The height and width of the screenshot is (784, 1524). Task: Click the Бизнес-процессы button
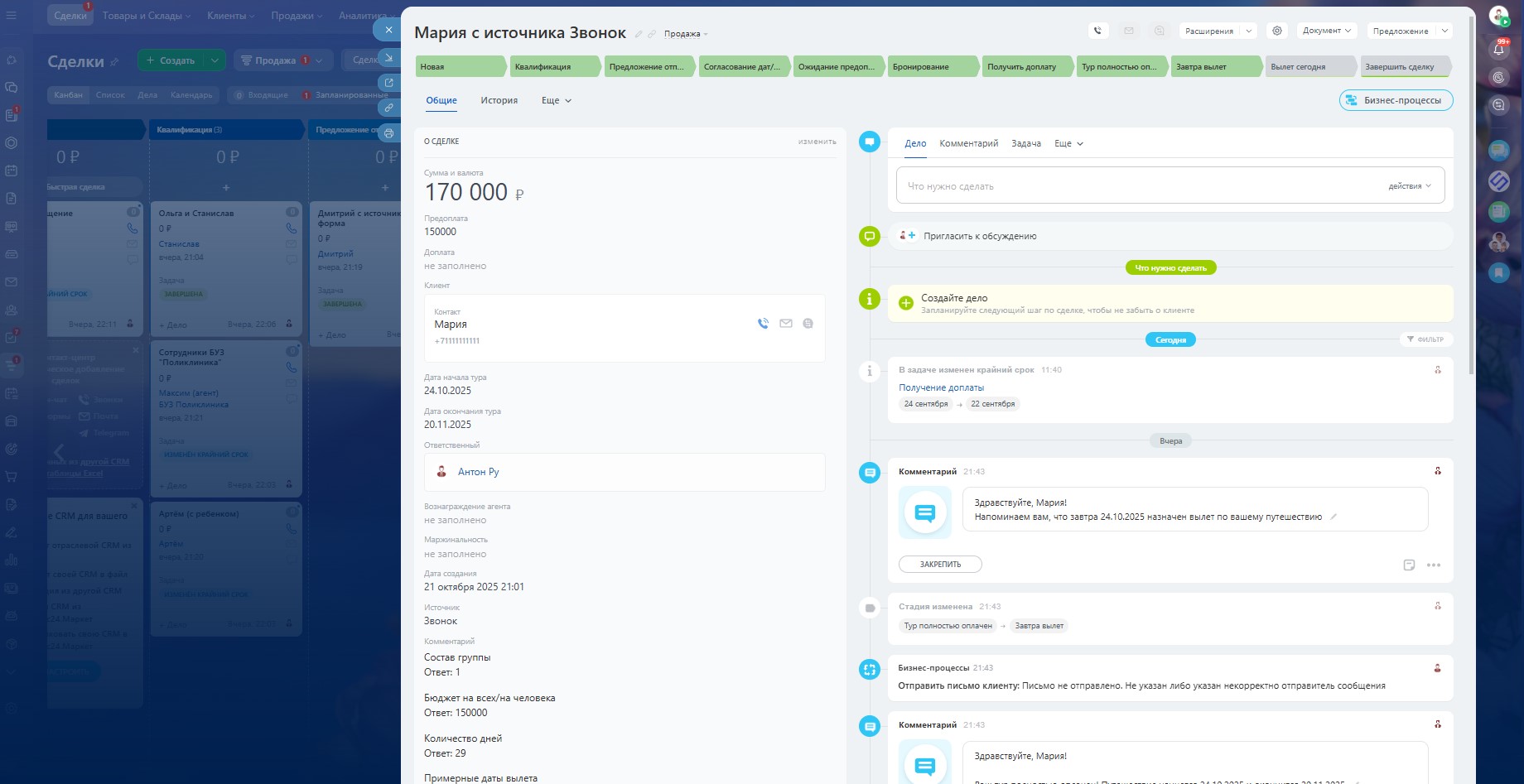click(1396, 100)
